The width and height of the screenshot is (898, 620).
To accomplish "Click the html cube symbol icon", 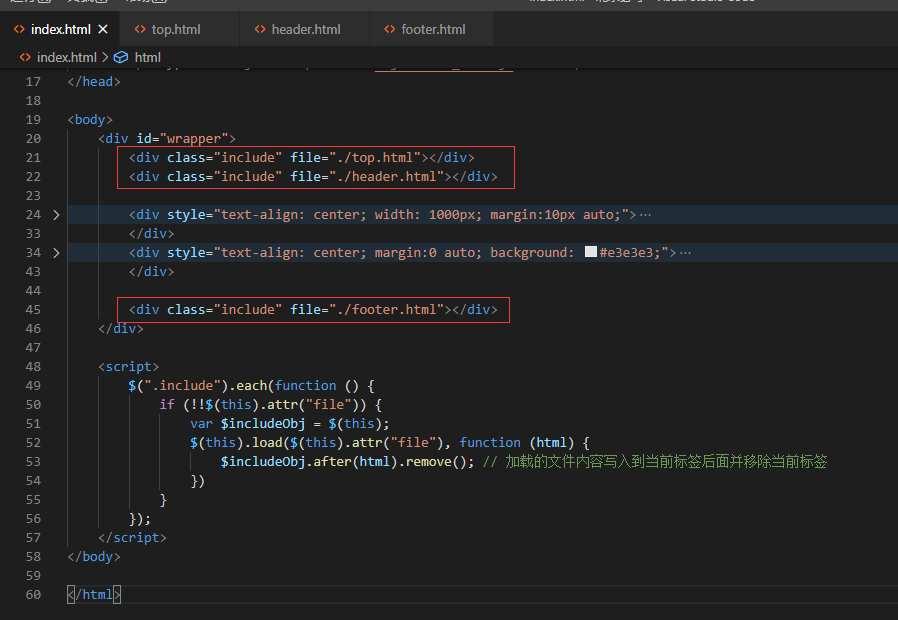I will pyautogui.click(x=121, y=57).
